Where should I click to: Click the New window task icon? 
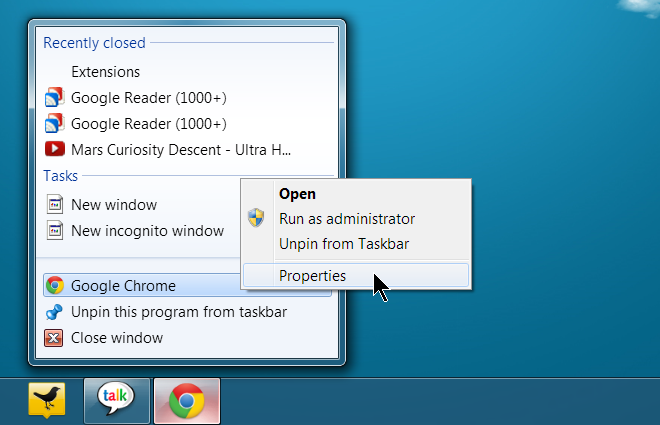pyautogui.click(x=55, y=205)
